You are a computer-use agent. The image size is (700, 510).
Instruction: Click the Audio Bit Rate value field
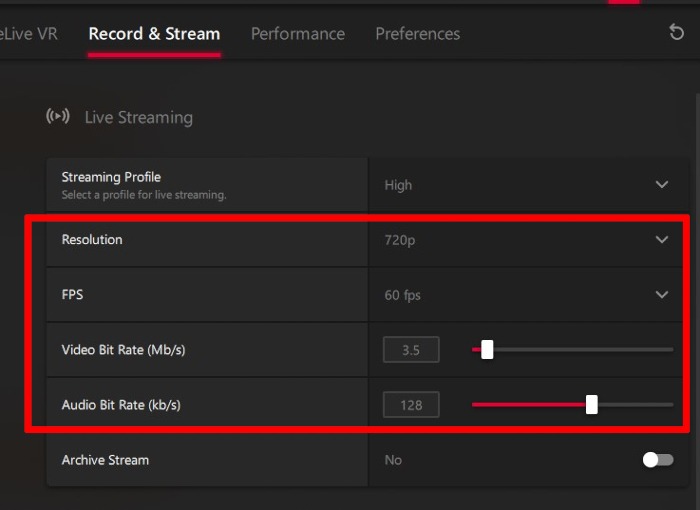[411, 405]
